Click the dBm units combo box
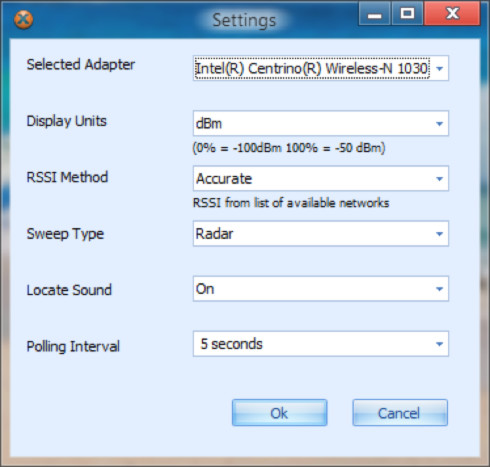490x467 pixels. 321,123
